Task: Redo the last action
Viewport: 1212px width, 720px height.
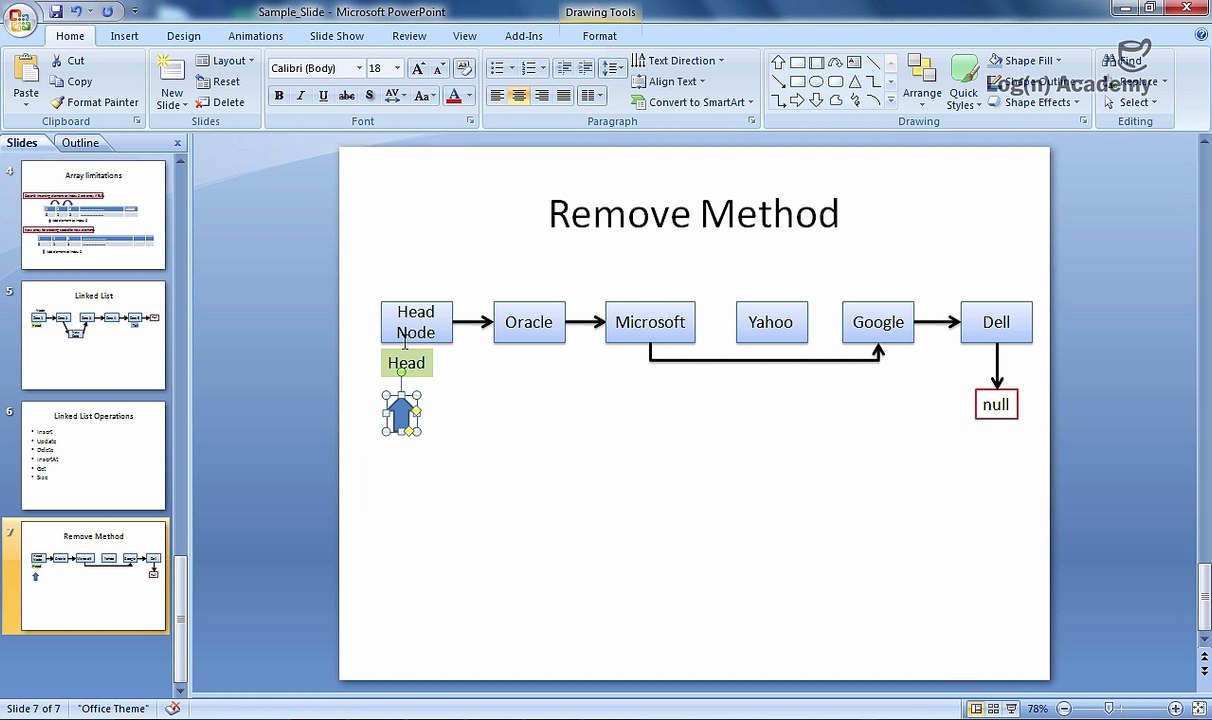Action: 107,11
